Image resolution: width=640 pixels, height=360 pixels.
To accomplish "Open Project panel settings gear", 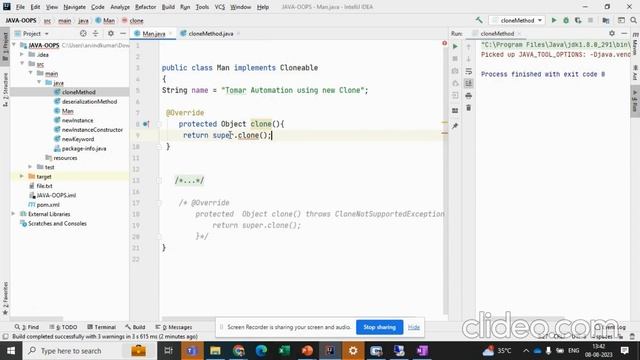I will click(x=111, y=33).
